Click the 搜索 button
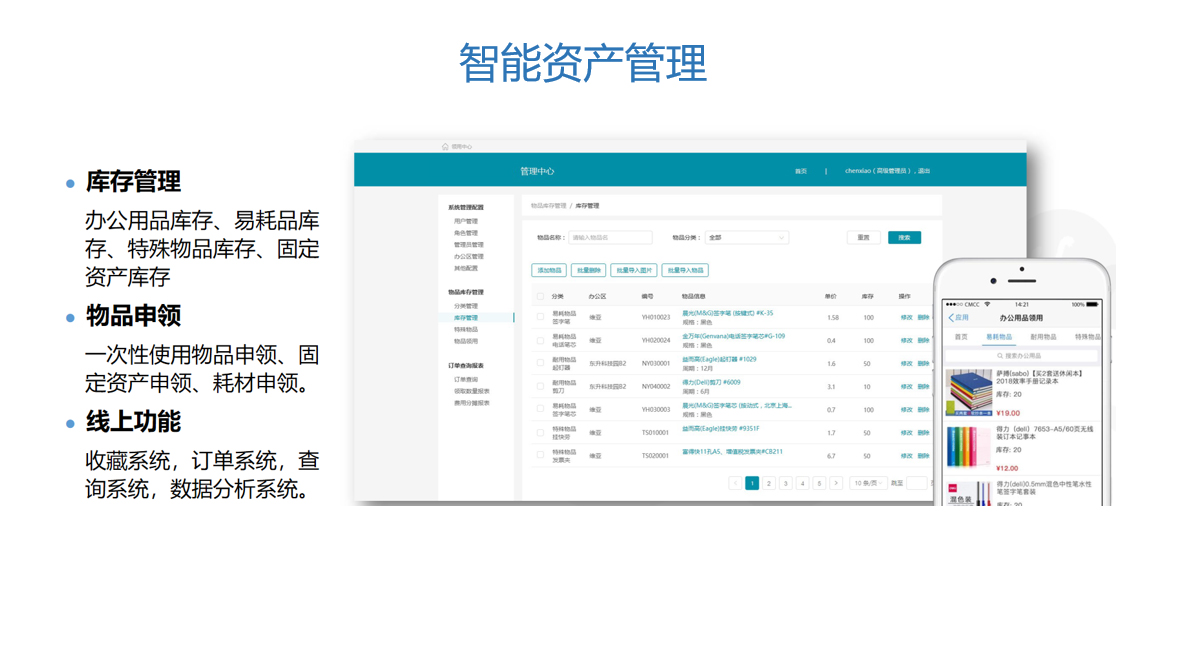This screenshot has height=650, width=1180. [x=904, y=238]
